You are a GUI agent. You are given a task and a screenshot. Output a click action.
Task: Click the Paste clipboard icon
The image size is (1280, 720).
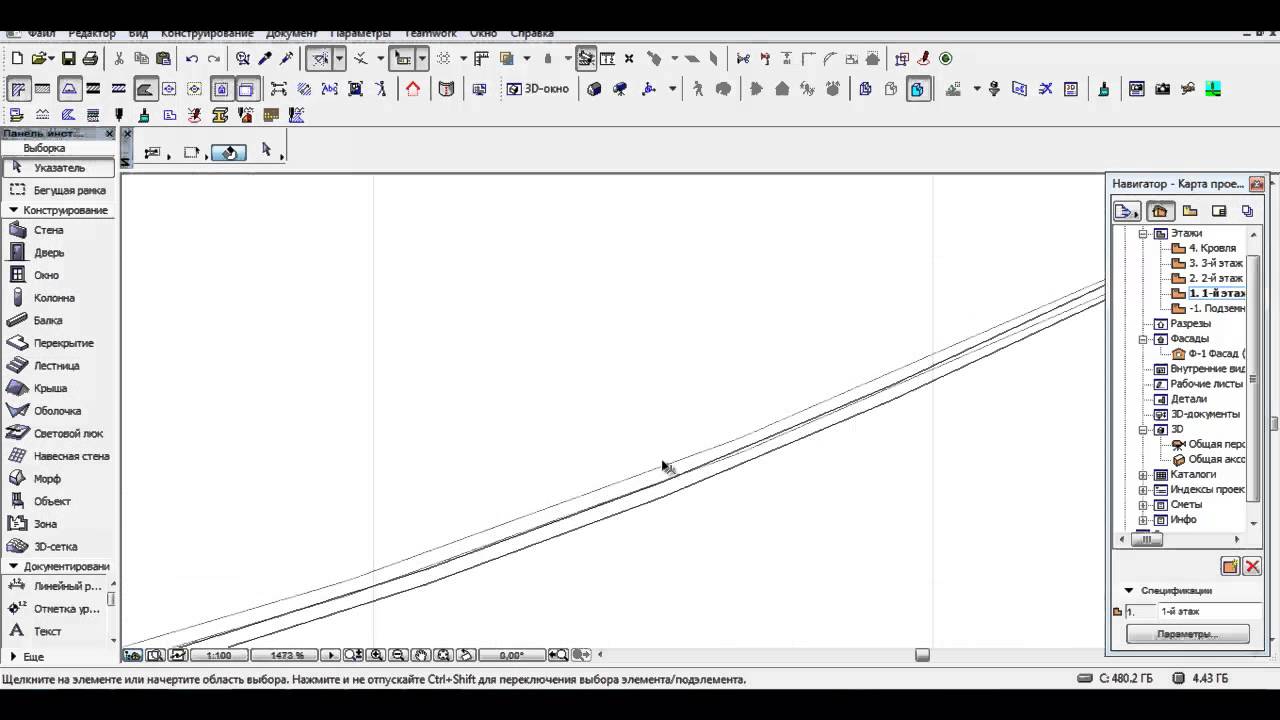pyautogui.click(x=163, y=59)
